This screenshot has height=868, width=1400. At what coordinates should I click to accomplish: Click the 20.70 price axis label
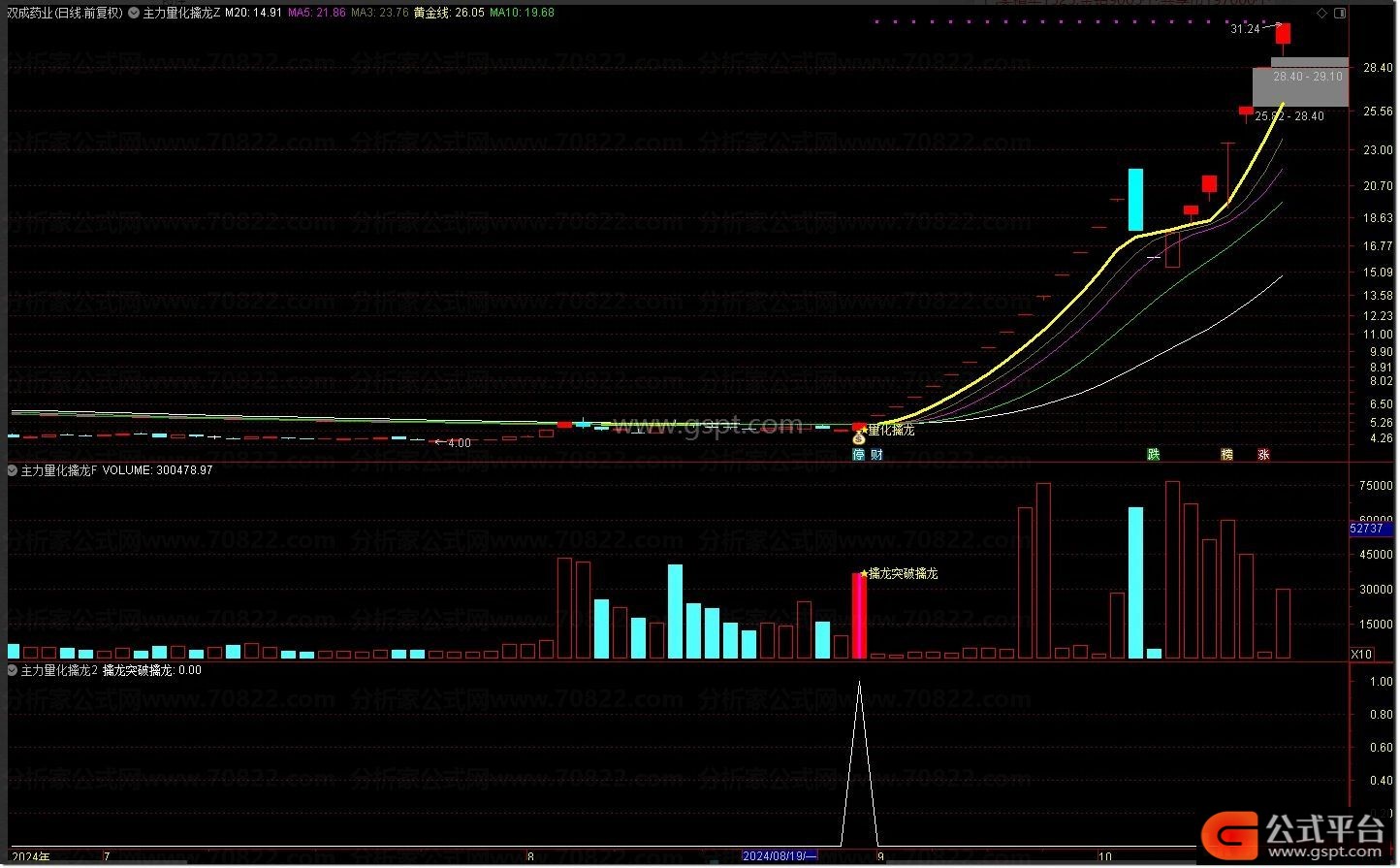(x=1378, y=186)
